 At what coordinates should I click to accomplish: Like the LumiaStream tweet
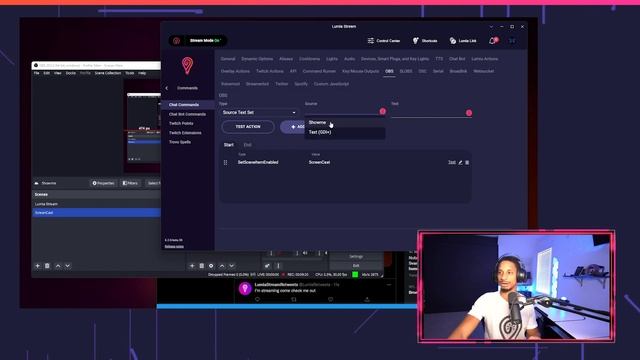(x=330, y=300)
